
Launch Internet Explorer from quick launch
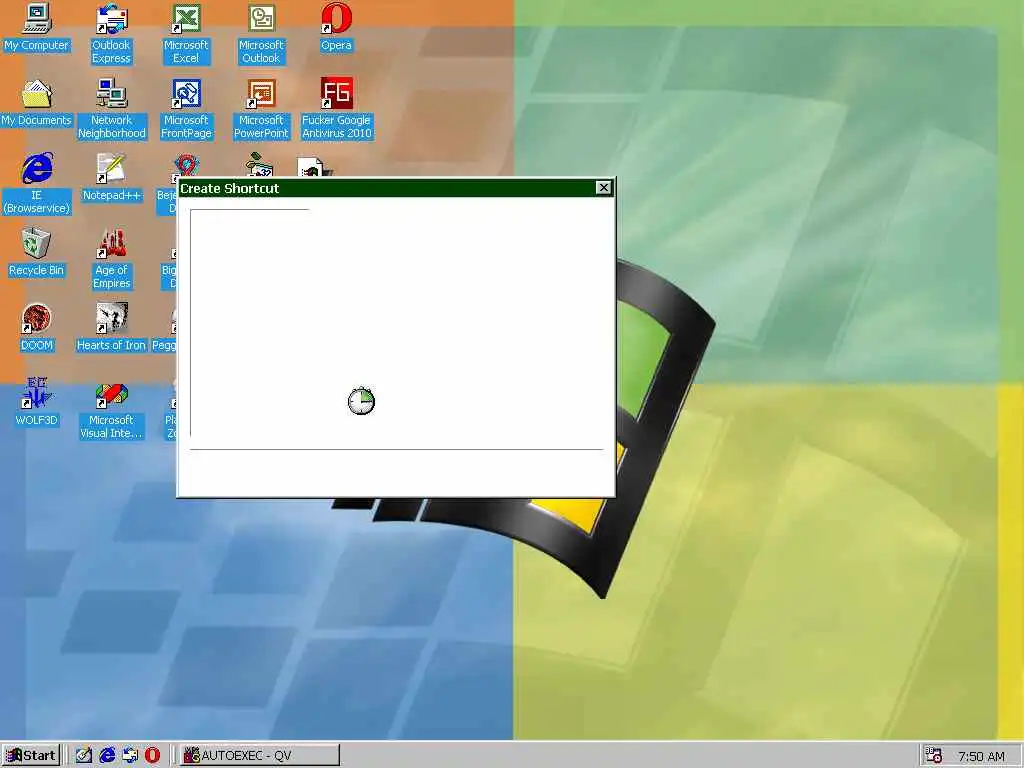click(x=107, y=756)
